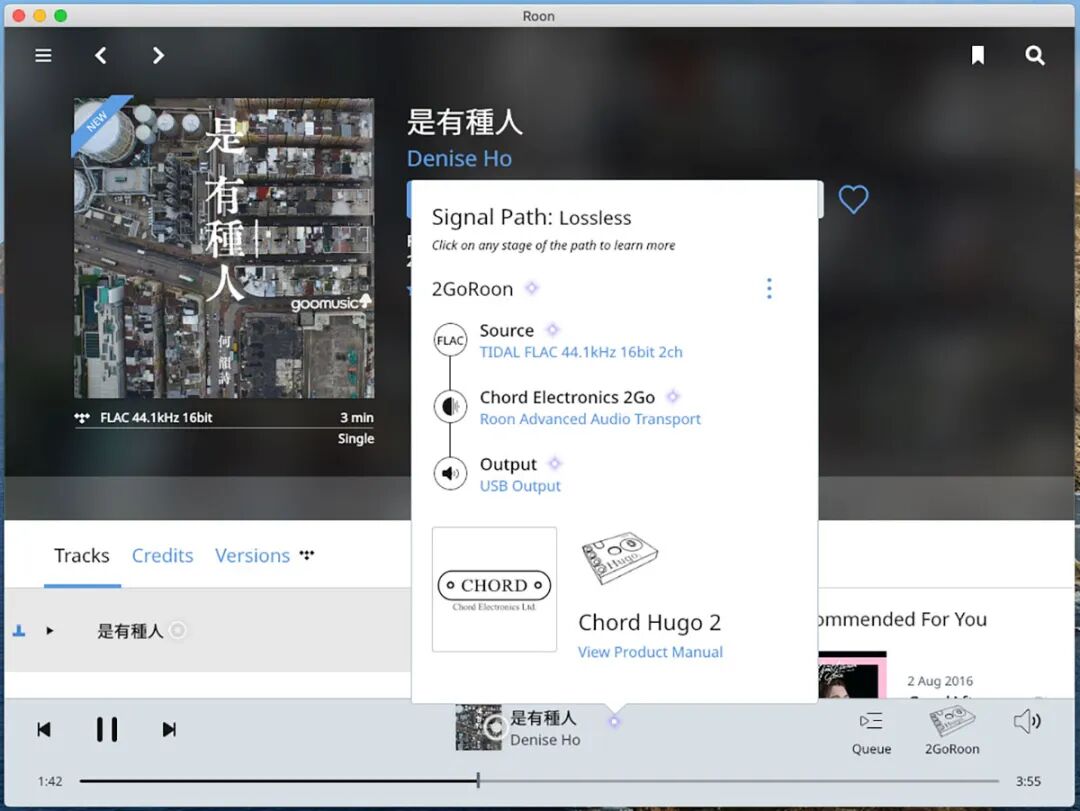The height and width of the screenshot is (811, 1080).
Task: Open artist Denise Ho page link
Action: 459,158
